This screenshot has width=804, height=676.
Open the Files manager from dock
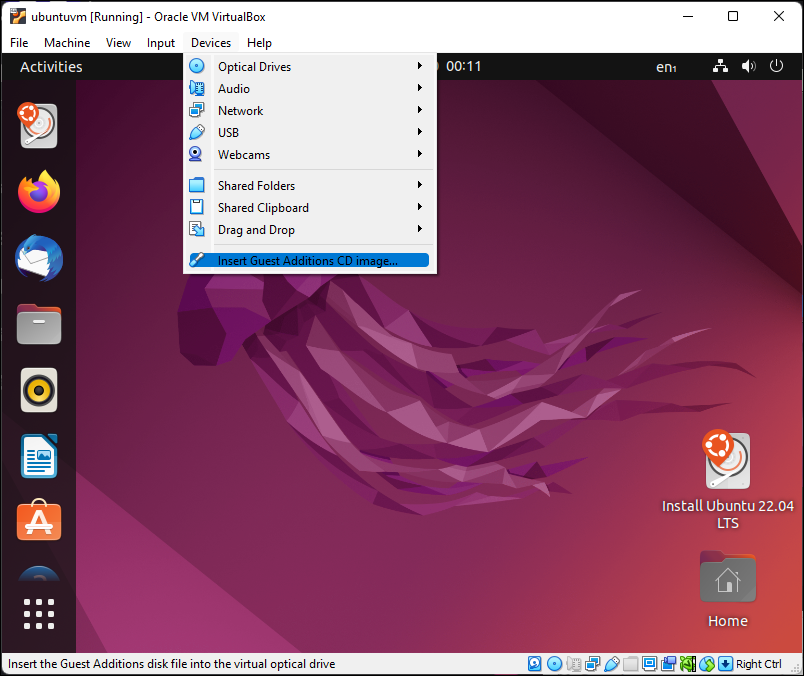(x=39, y=325)
